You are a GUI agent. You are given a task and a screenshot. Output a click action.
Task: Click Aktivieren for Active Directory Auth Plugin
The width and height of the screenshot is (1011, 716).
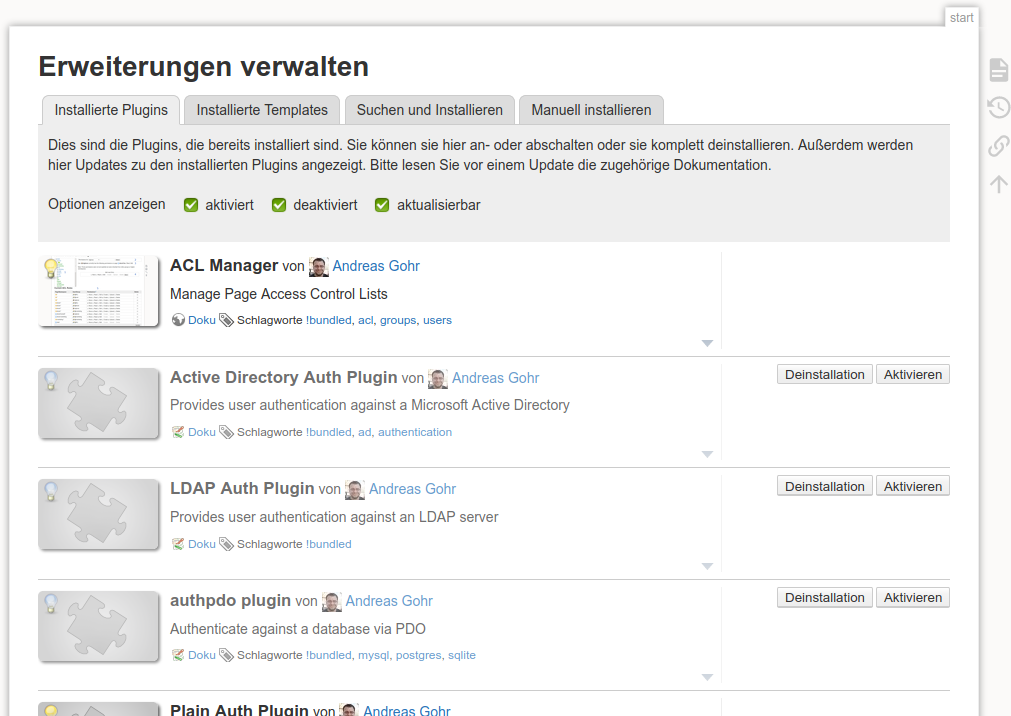[x=912, y=375]
